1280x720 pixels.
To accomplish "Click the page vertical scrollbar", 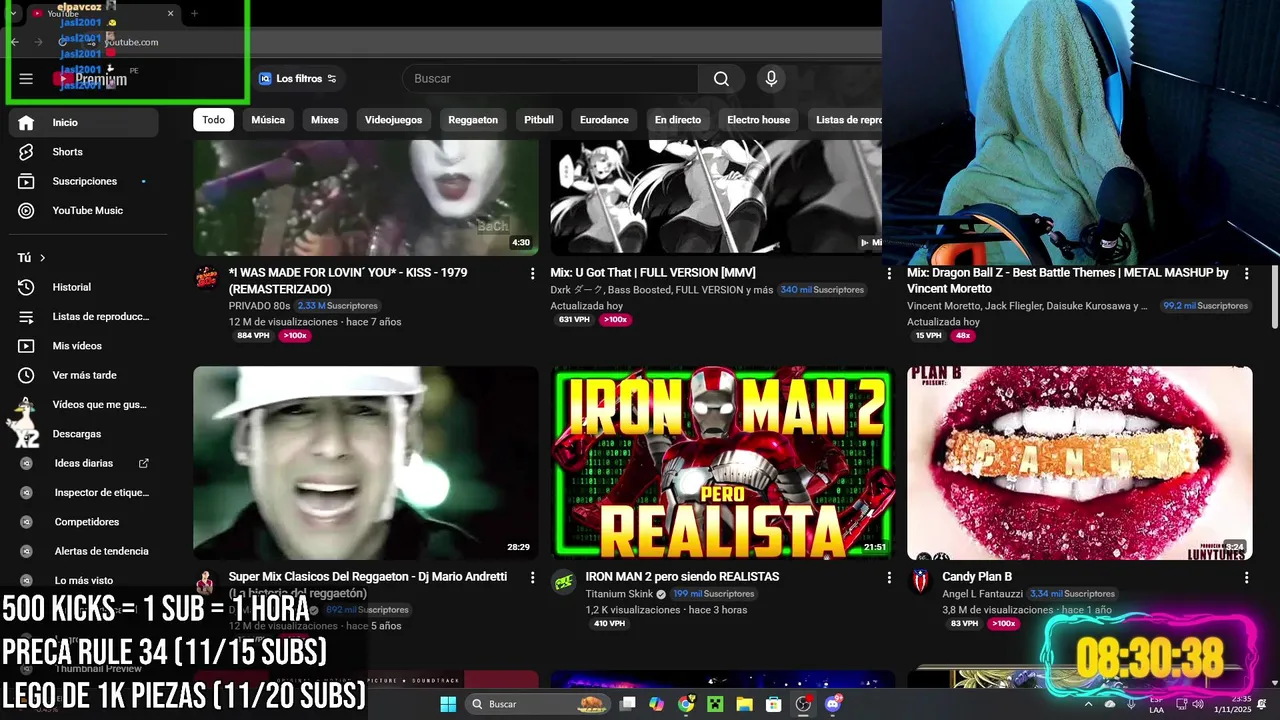I will pyautogui.click(x=1273, y=297).
